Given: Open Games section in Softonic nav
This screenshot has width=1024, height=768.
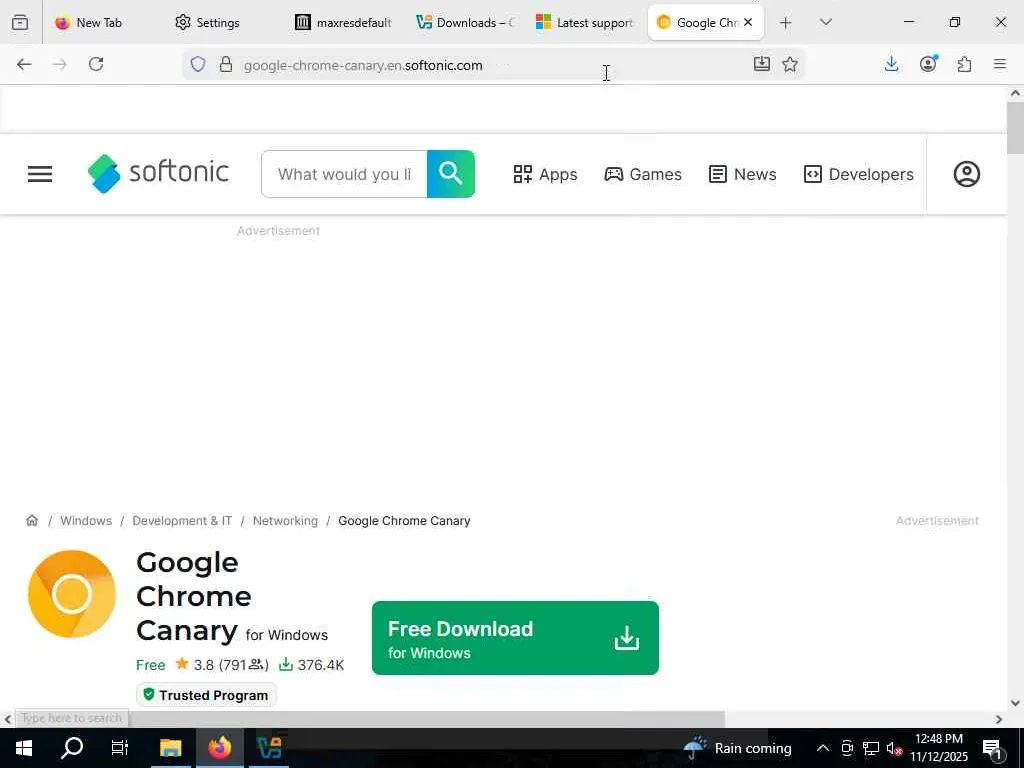Looking at the screenshot, I should tap(643, 174).
